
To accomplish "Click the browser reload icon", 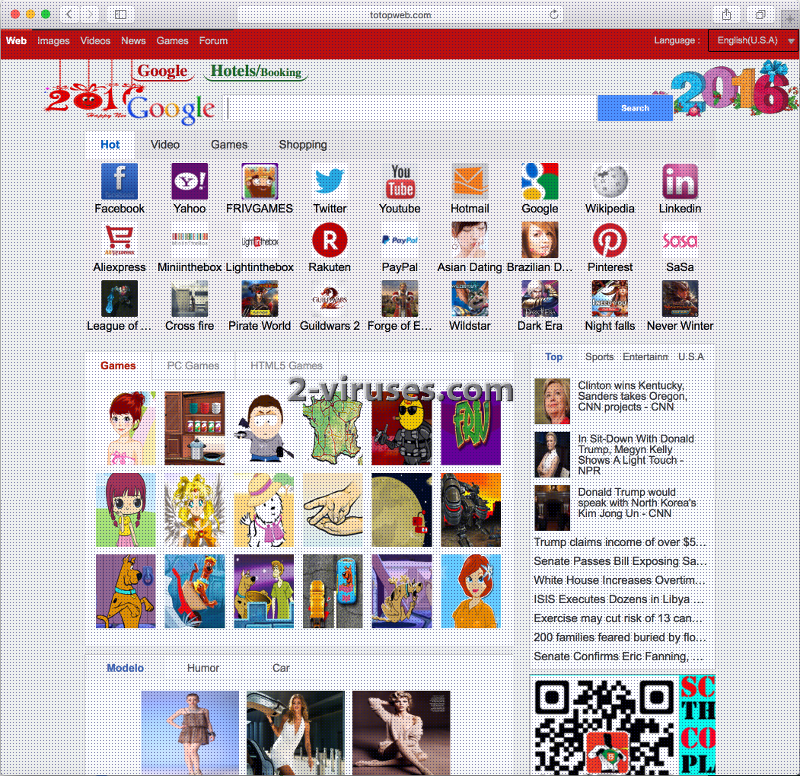I will [x=554, y=15].
